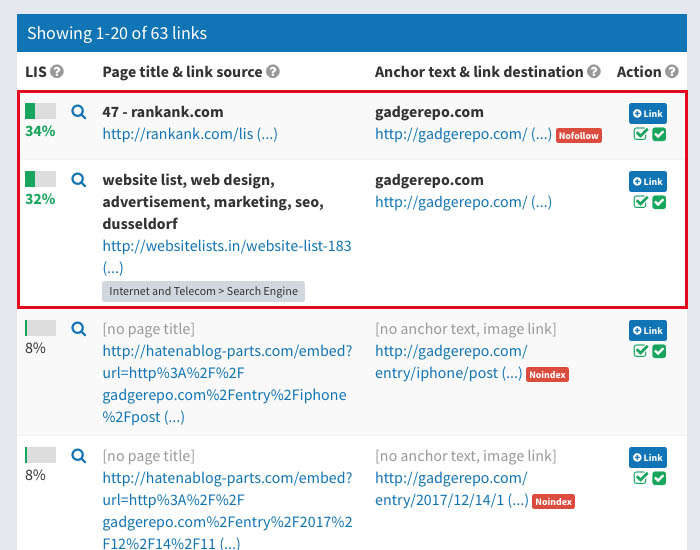Screen dimensions: 700x550
Task: Click the 'Action' column header label
Action: tap(639, 71)
